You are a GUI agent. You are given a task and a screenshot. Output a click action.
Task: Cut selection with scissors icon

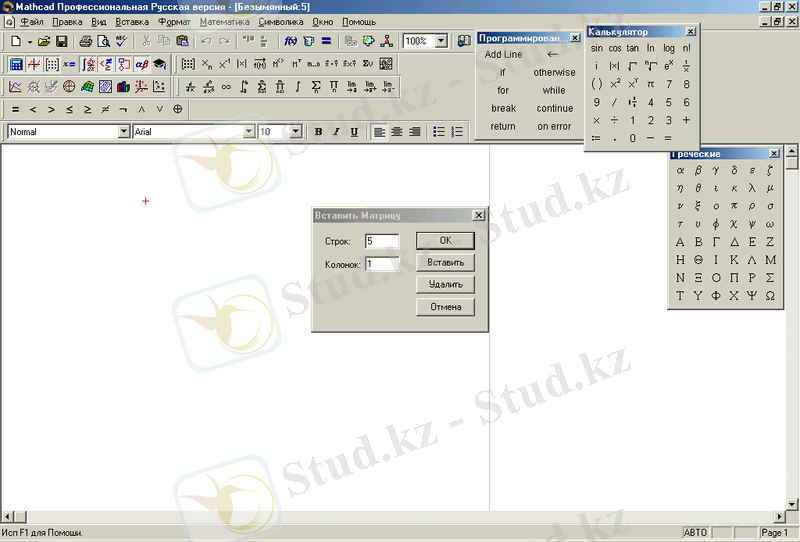(x=146, y=41)
